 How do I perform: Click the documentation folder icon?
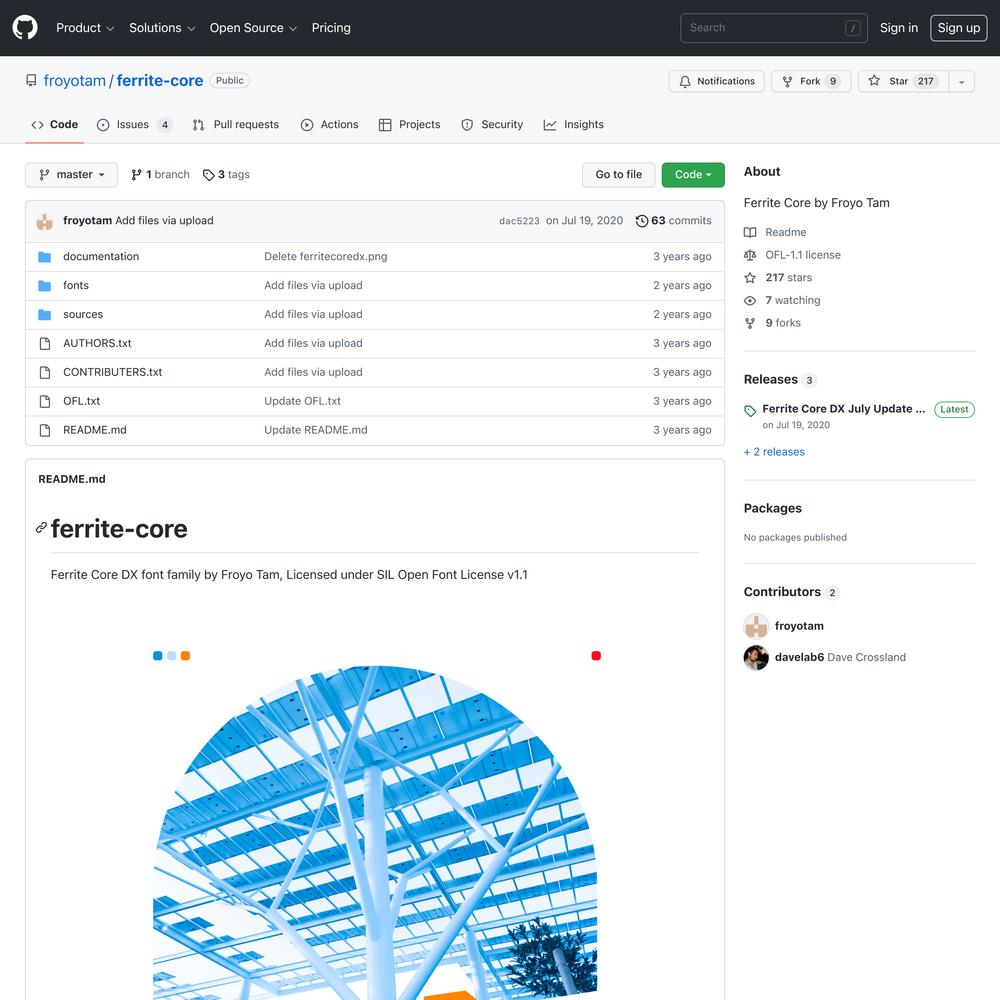point(45,257)
